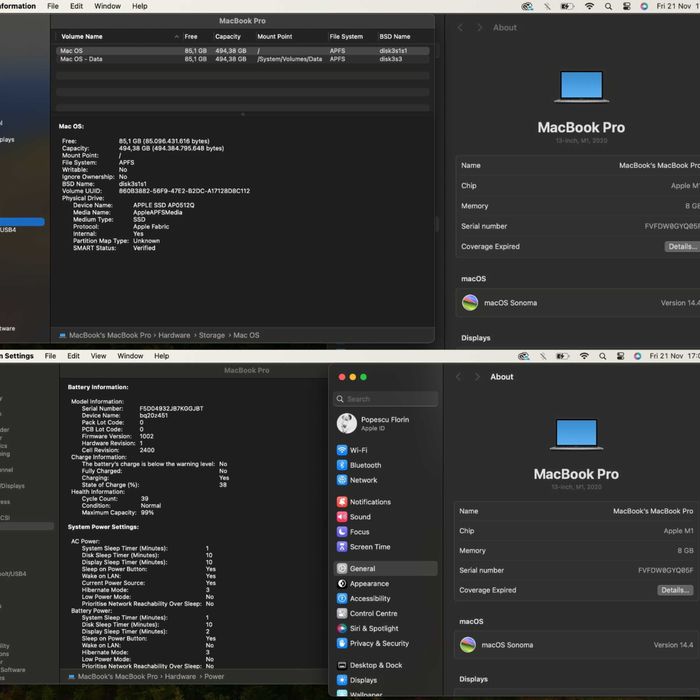This screenshot has height=700, width=700.
Task: Select Sound in the settings sidebar
Action: tap(354, 517)
